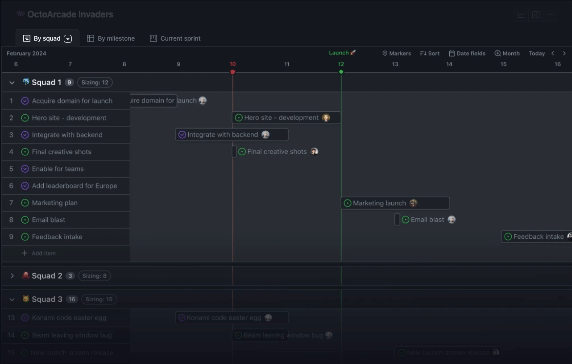Open the Date fields menu
The image size is (572, 364).
coord(467,53)
